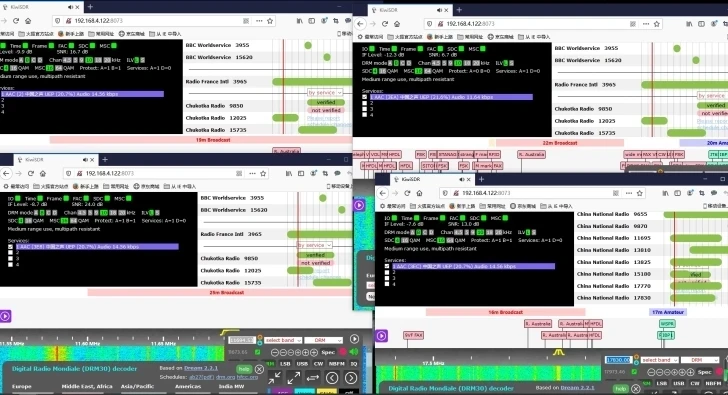The image size is (728, 395).
Task: Open page actions ellipsis in top-right address bar
Action: 646,24
